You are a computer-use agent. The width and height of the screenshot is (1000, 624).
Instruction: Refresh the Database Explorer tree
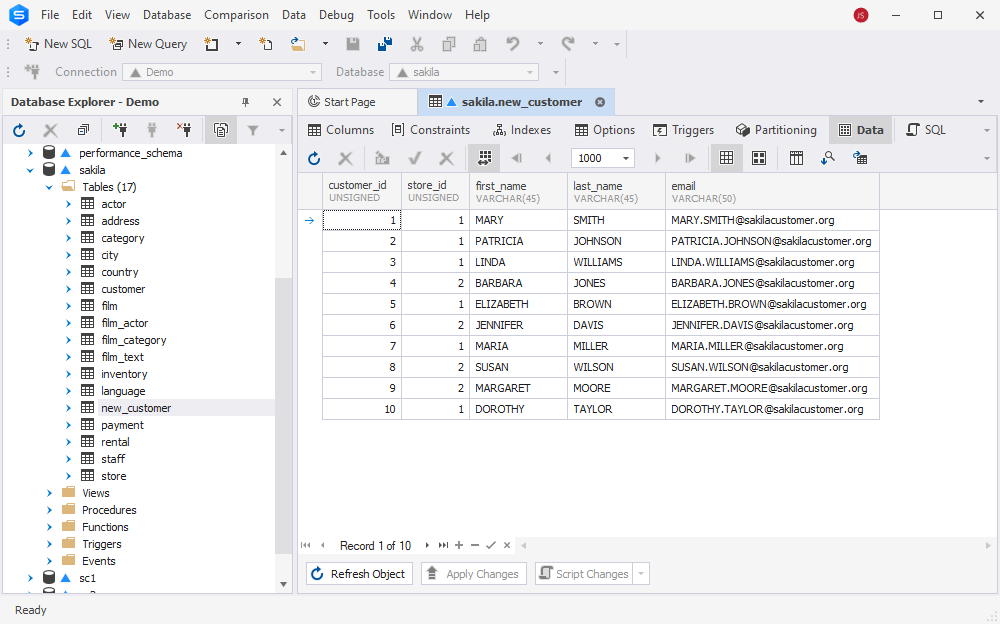pyautogui.click(x=19, y=129)
